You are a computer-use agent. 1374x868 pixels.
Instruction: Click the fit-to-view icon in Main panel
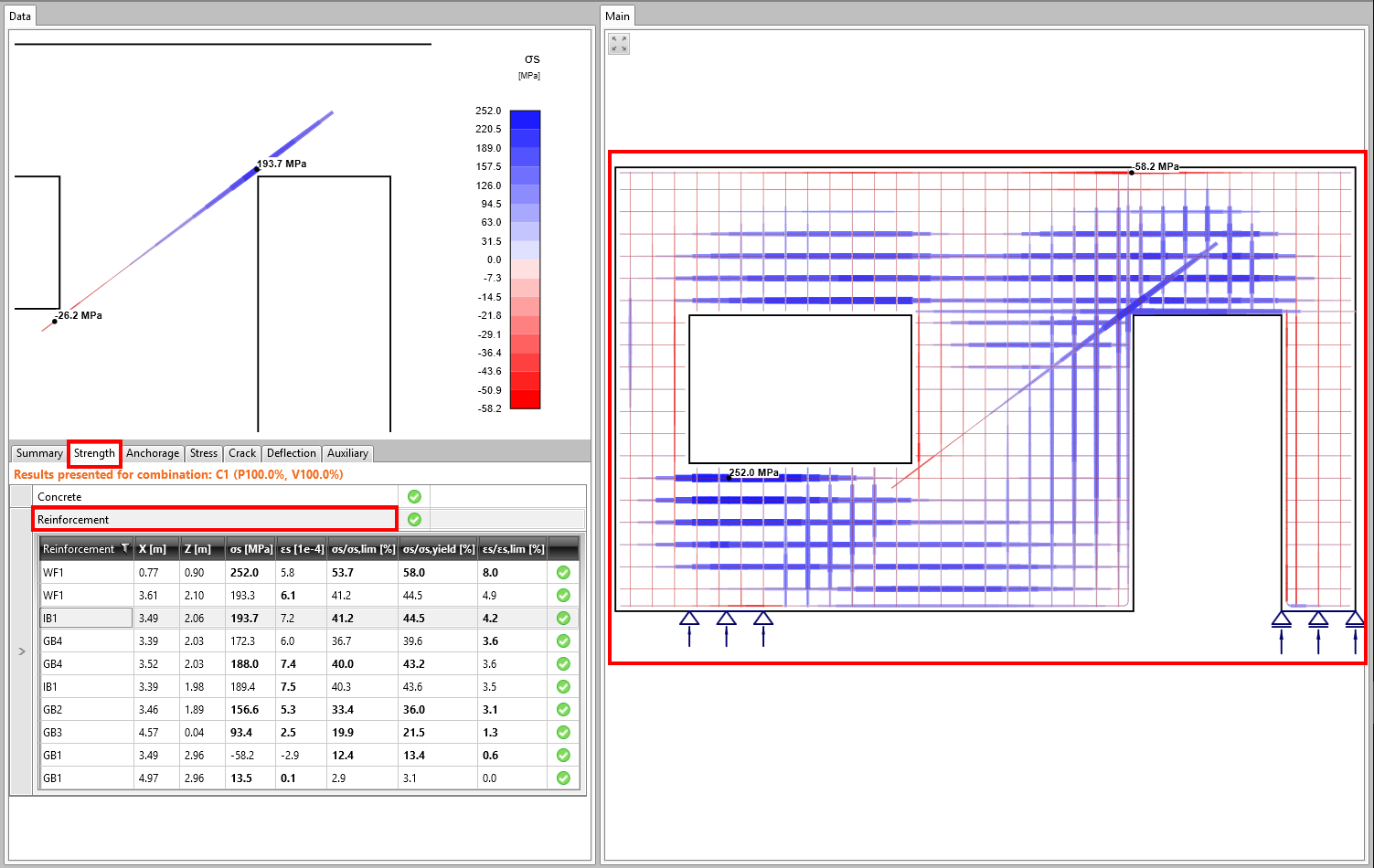point(619,44)
